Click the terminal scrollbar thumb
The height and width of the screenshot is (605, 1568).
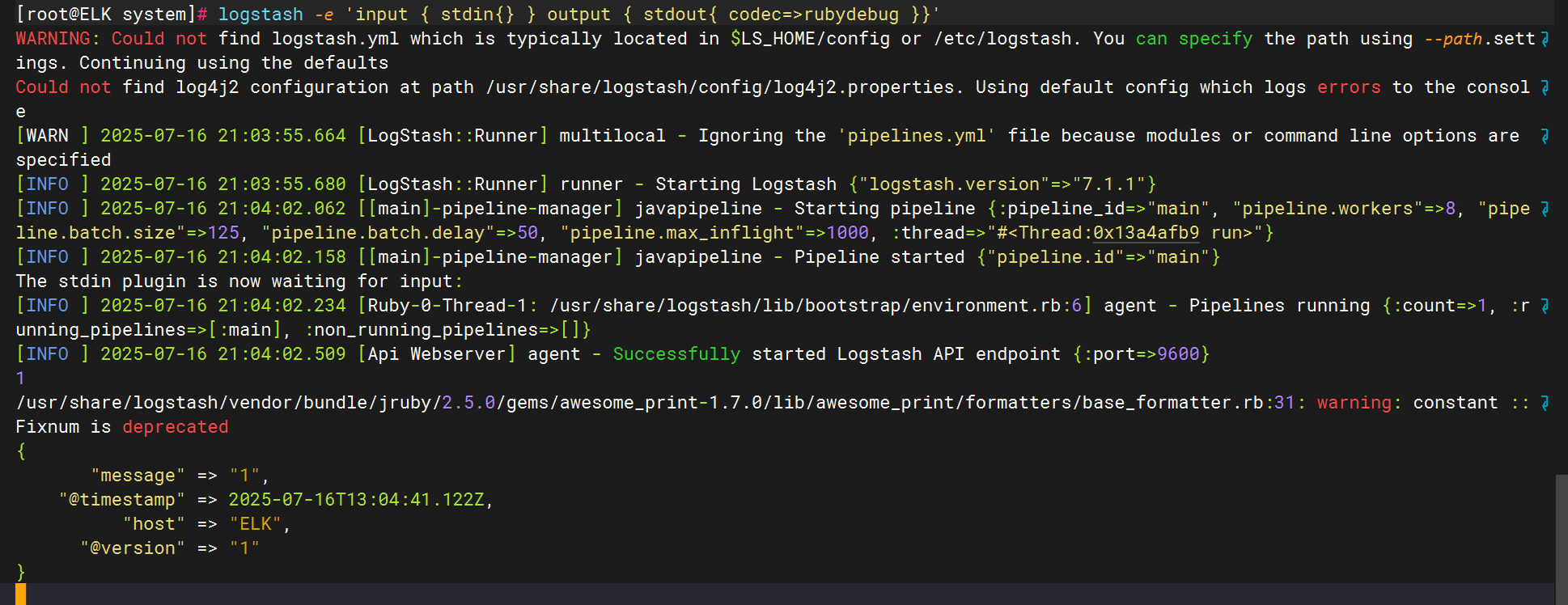tap(1561, 539)
